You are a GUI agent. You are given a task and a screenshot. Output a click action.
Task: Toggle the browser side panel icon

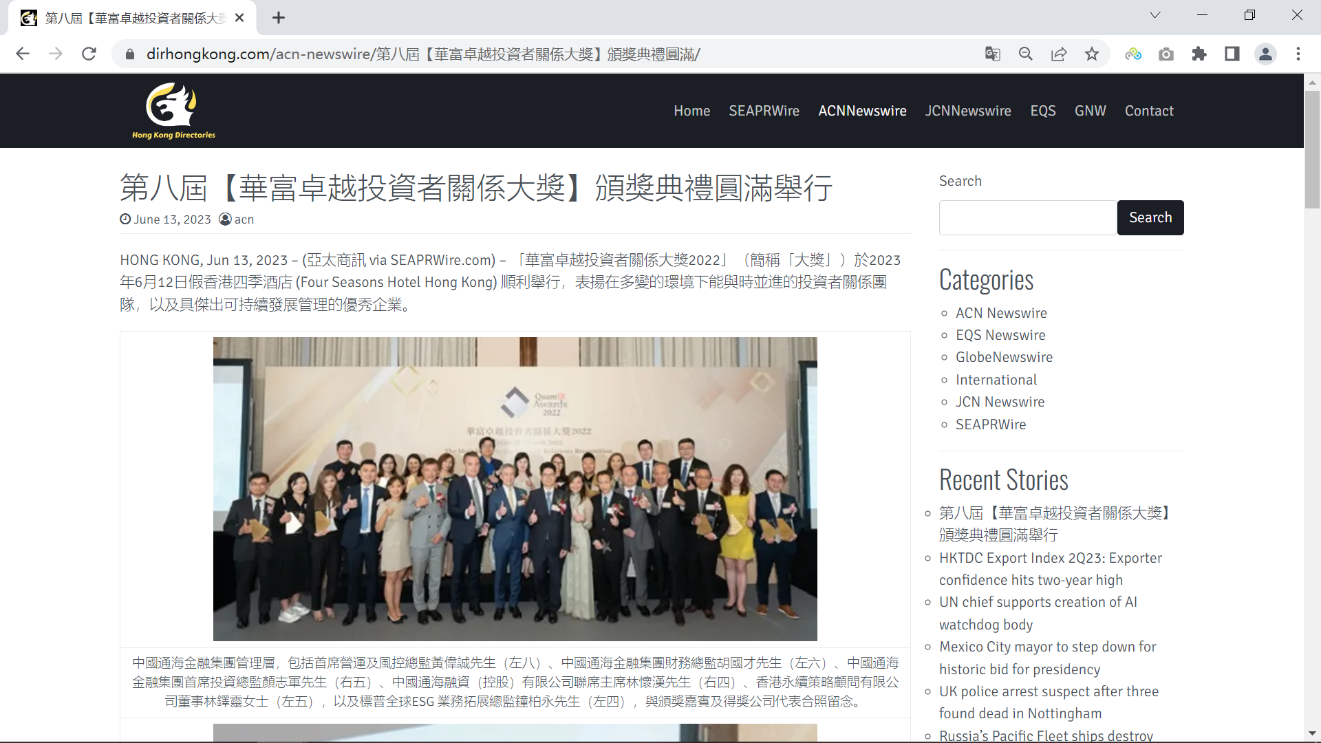coord(1232,54)
